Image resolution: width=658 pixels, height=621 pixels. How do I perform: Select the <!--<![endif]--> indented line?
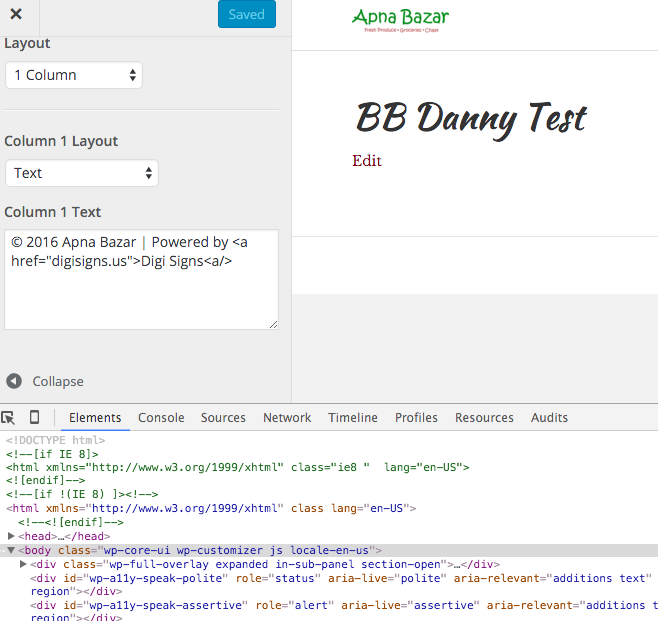coord(70,522)
